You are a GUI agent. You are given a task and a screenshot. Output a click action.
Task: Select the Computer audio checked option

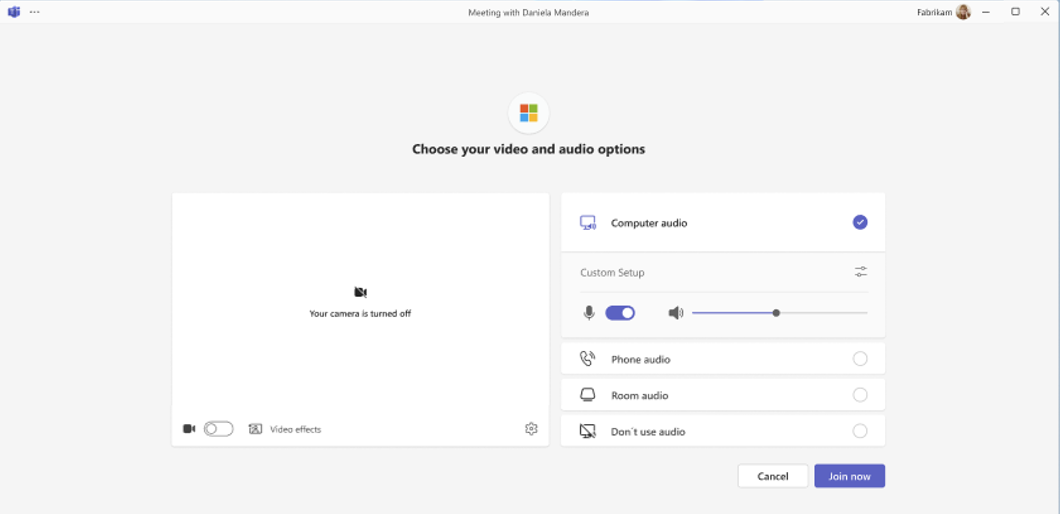[860, 222]
